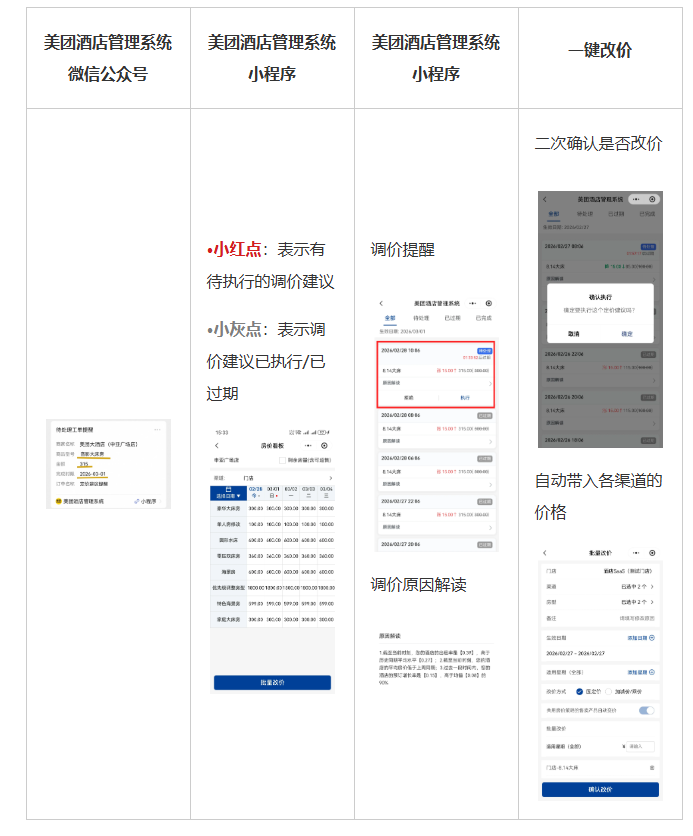Click 忽略 on the 2026/02/28 10:06 card
This screenshot has height=836, width=693.
click(x=409, y=398)
